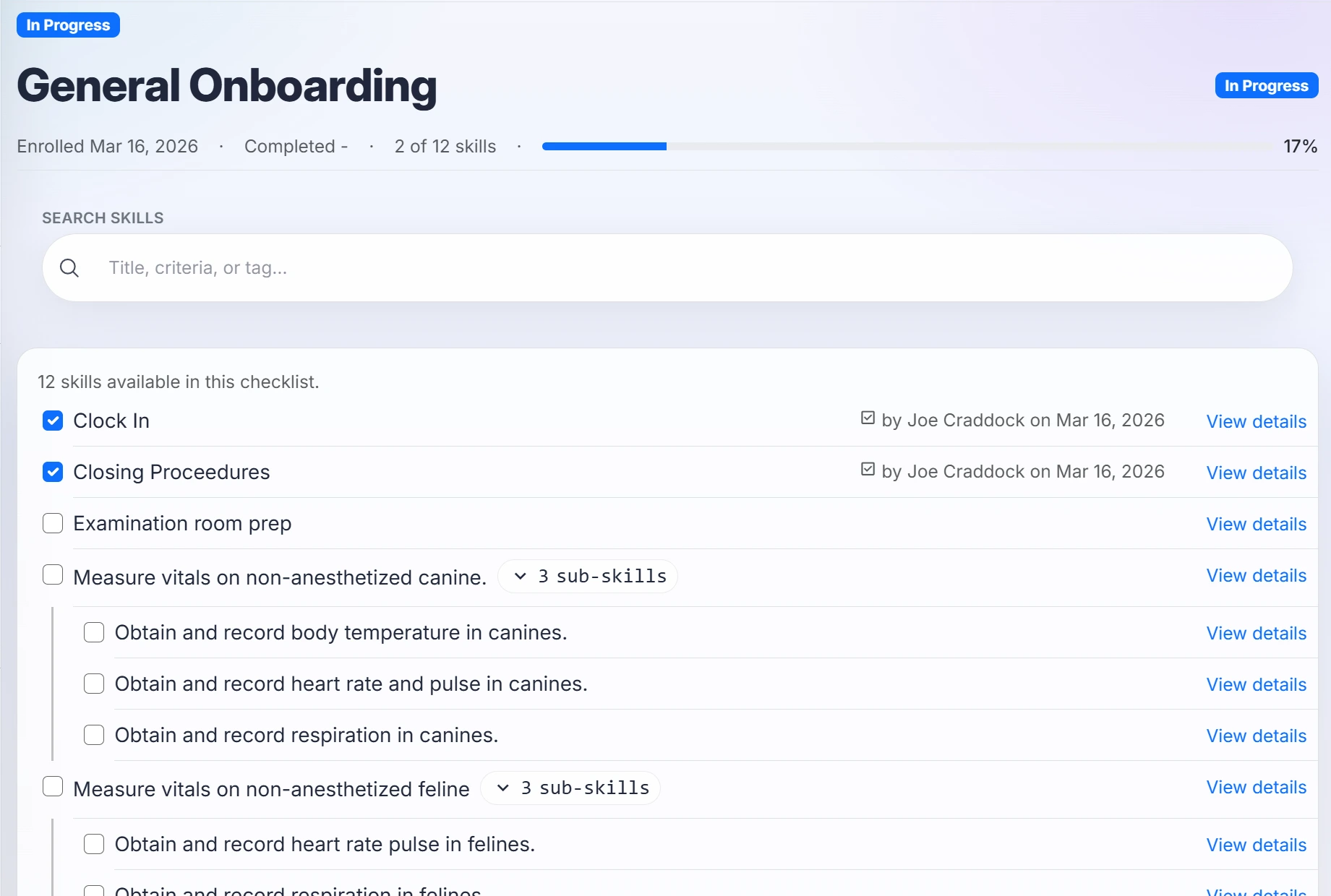The image size is (1331, 896).
Task: Click verification icon beside Clock In signer
Action: (868, 418)
